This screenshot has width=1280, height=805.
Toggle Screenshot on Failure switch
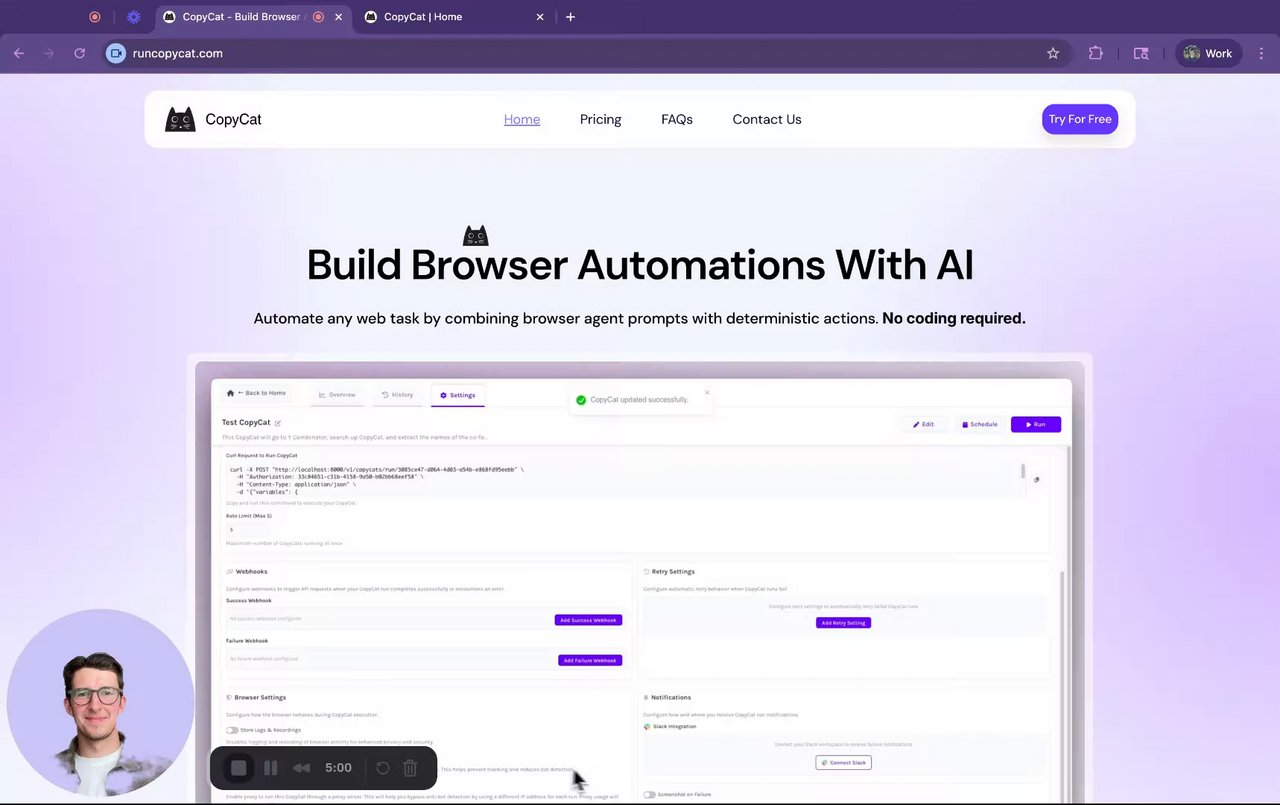click(x=650, y=794)
